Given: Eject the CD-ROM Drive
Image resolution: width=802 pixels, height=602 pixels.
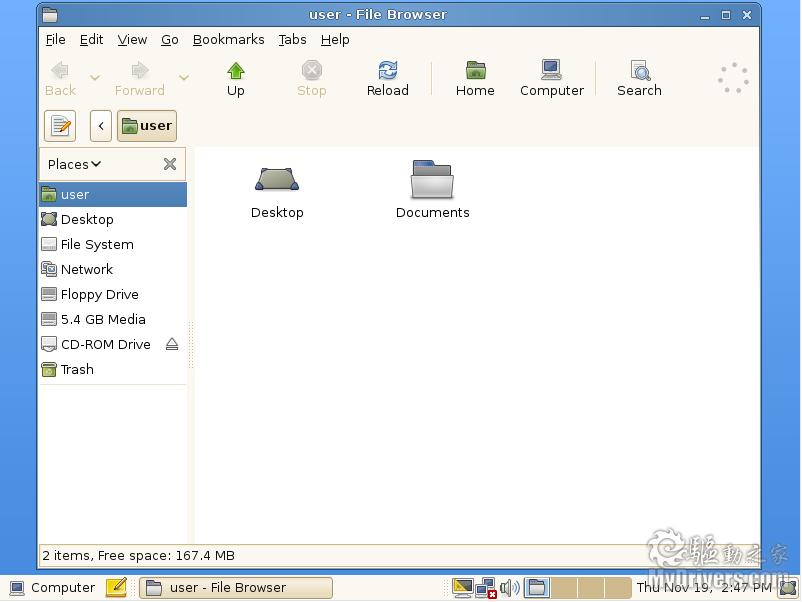Looking at the screenshot, I should point(172,344).
